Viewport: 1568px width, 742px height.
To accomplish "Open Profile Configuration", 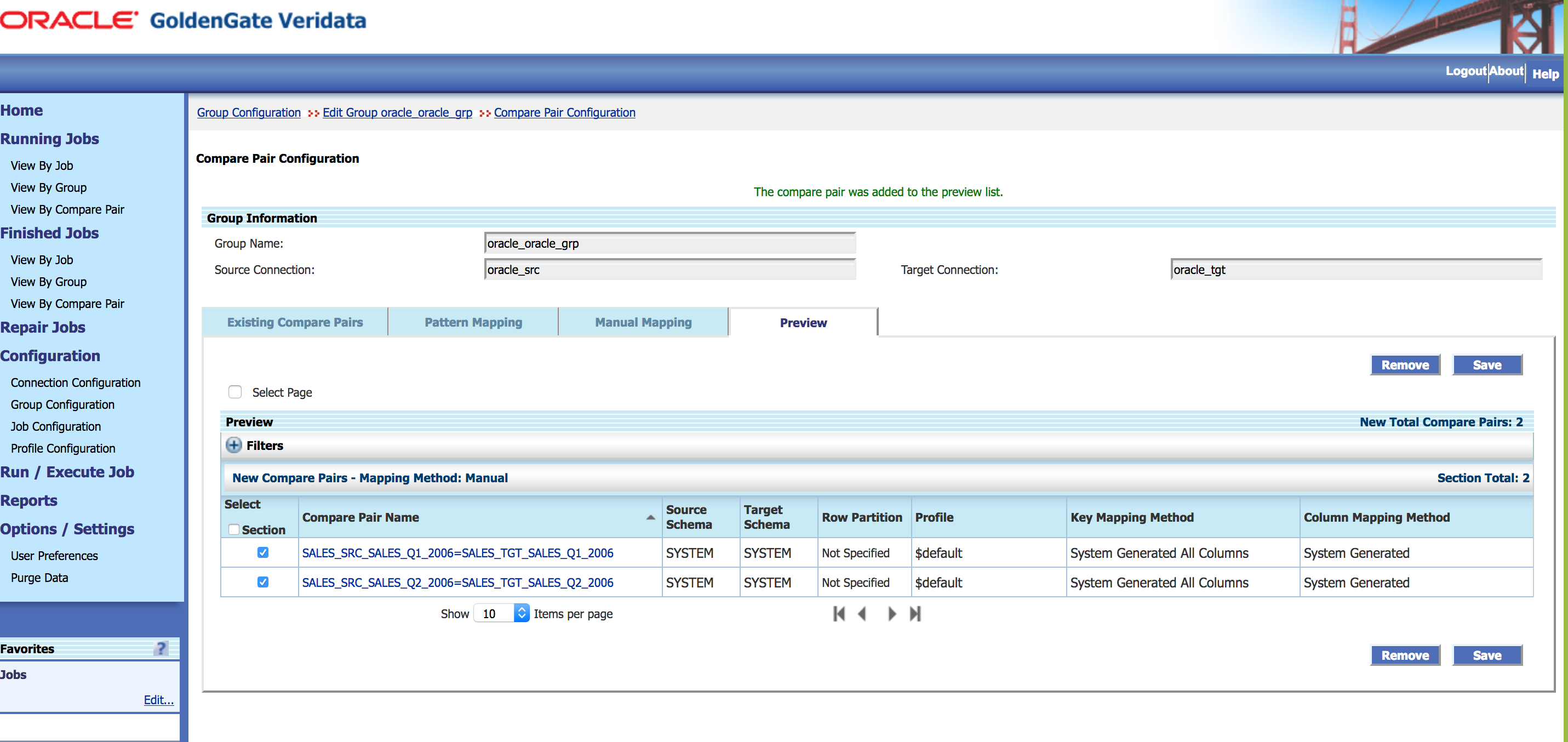I will 62,449.
